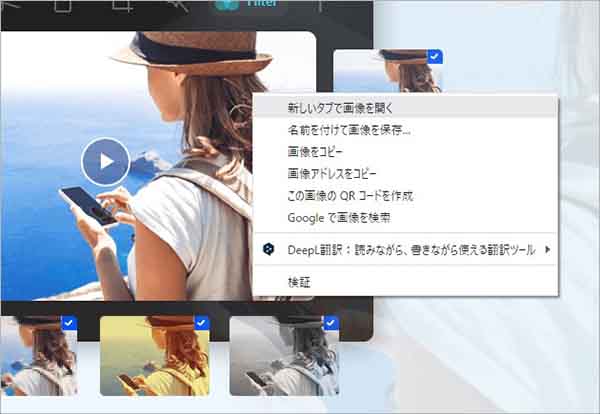This screenshot has width=600, height=414.
Task: Expand the DeepL submenu arrow
Action: [548, 250]
